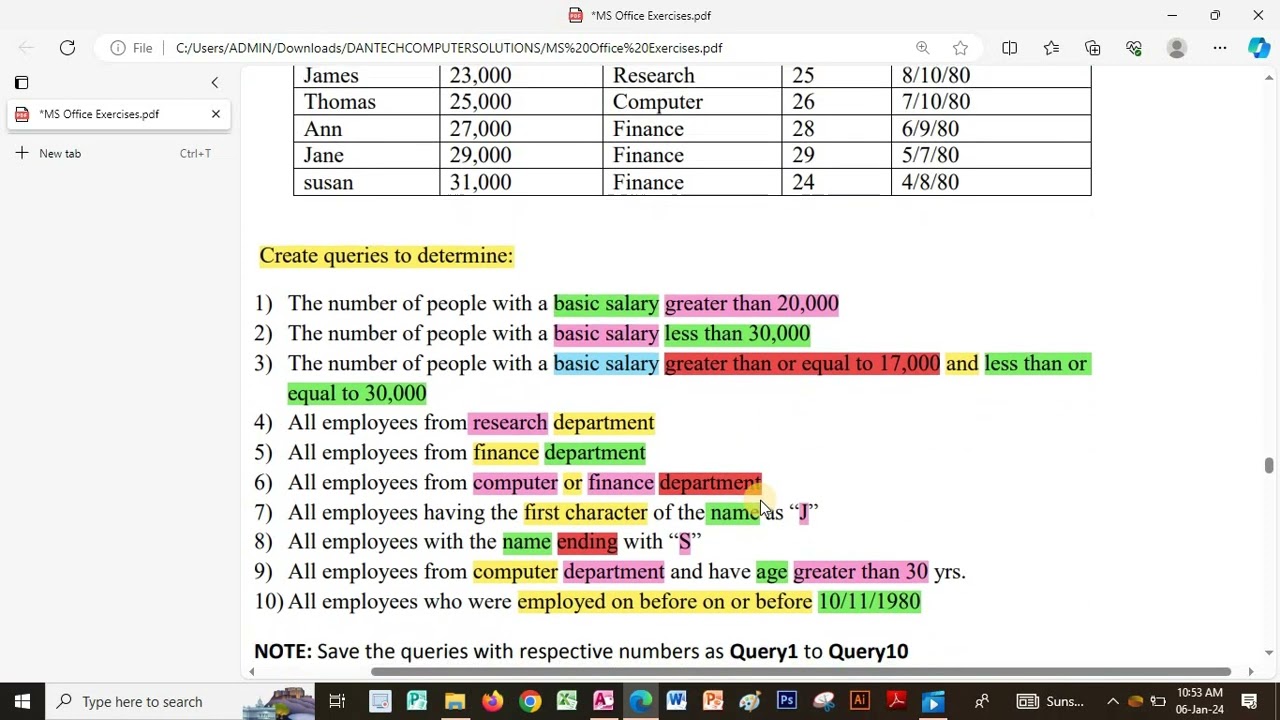Click the pink "research" highlight

tap(510, 423)
